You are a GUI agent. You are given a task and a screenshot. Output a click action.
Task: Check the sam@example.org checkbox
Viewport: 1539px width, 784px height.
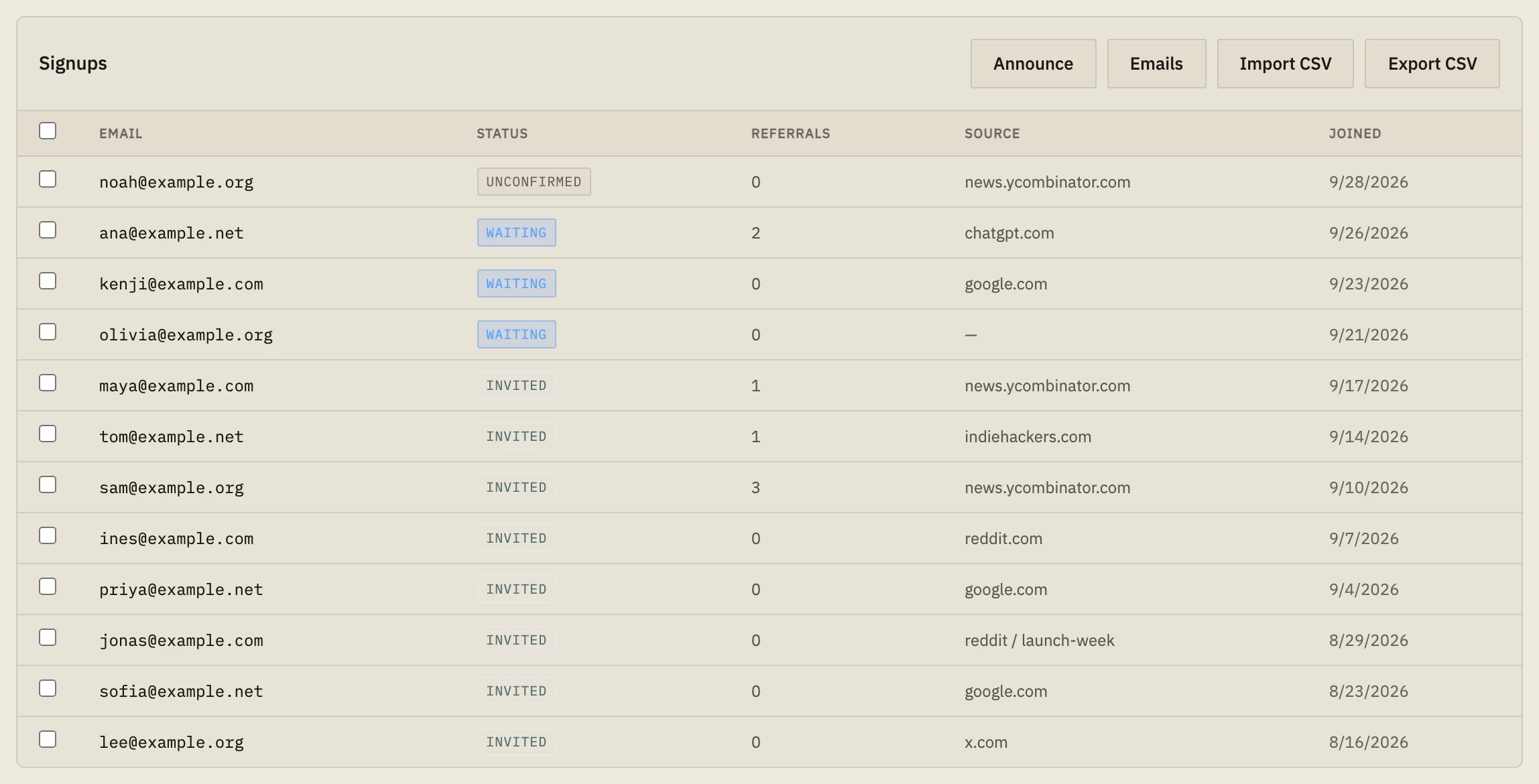(x=48, y=484)
